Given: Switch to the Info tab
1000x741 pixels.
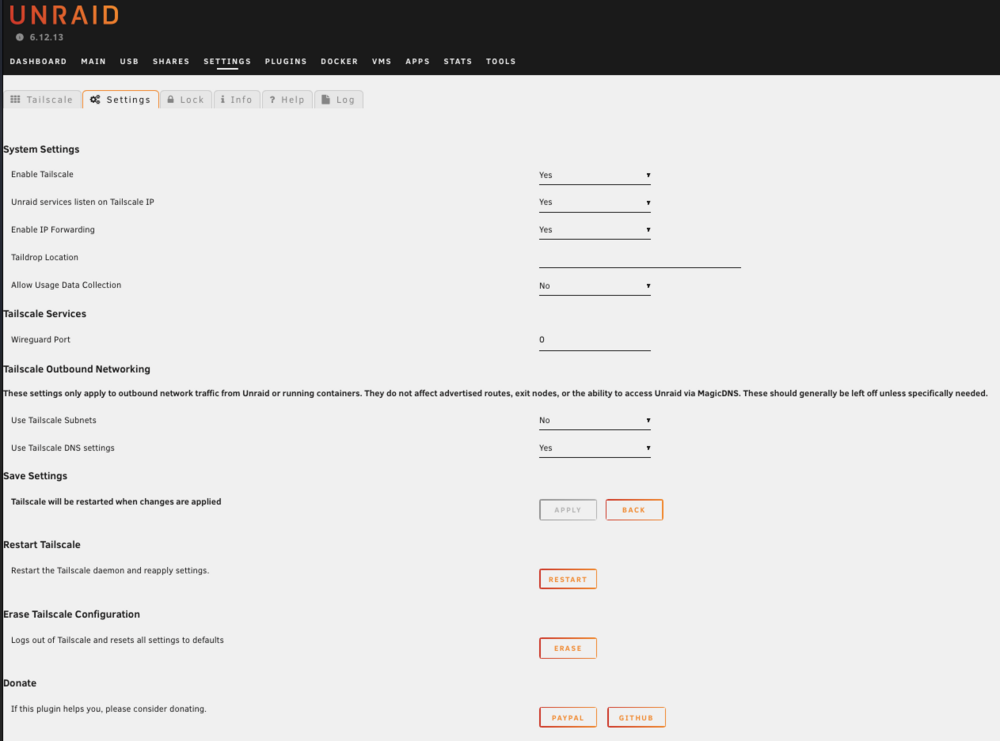Looking at the screenshot, I should tap(237, 99).
